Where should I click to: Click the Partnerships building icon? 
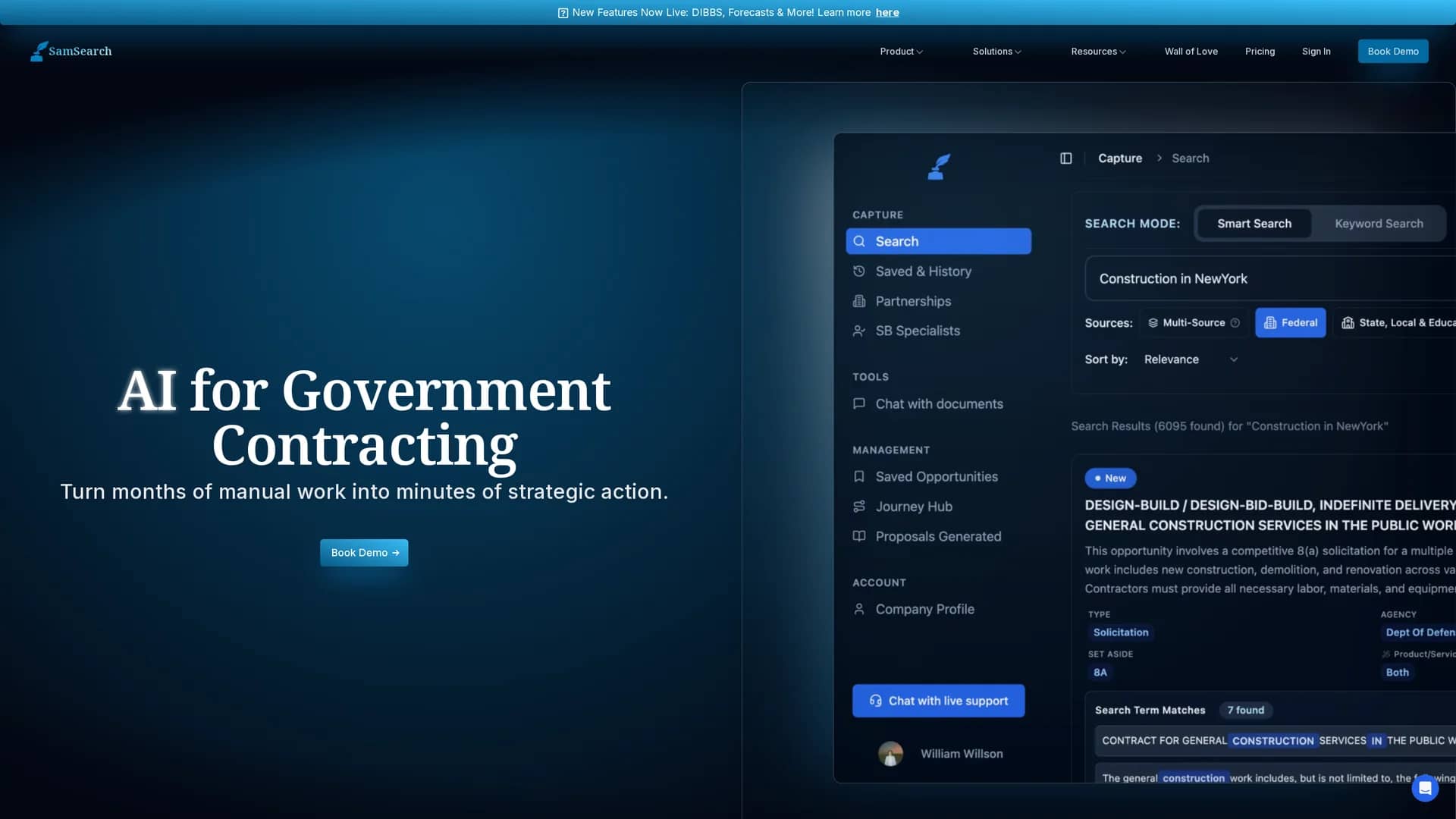[x=859, y=301]
